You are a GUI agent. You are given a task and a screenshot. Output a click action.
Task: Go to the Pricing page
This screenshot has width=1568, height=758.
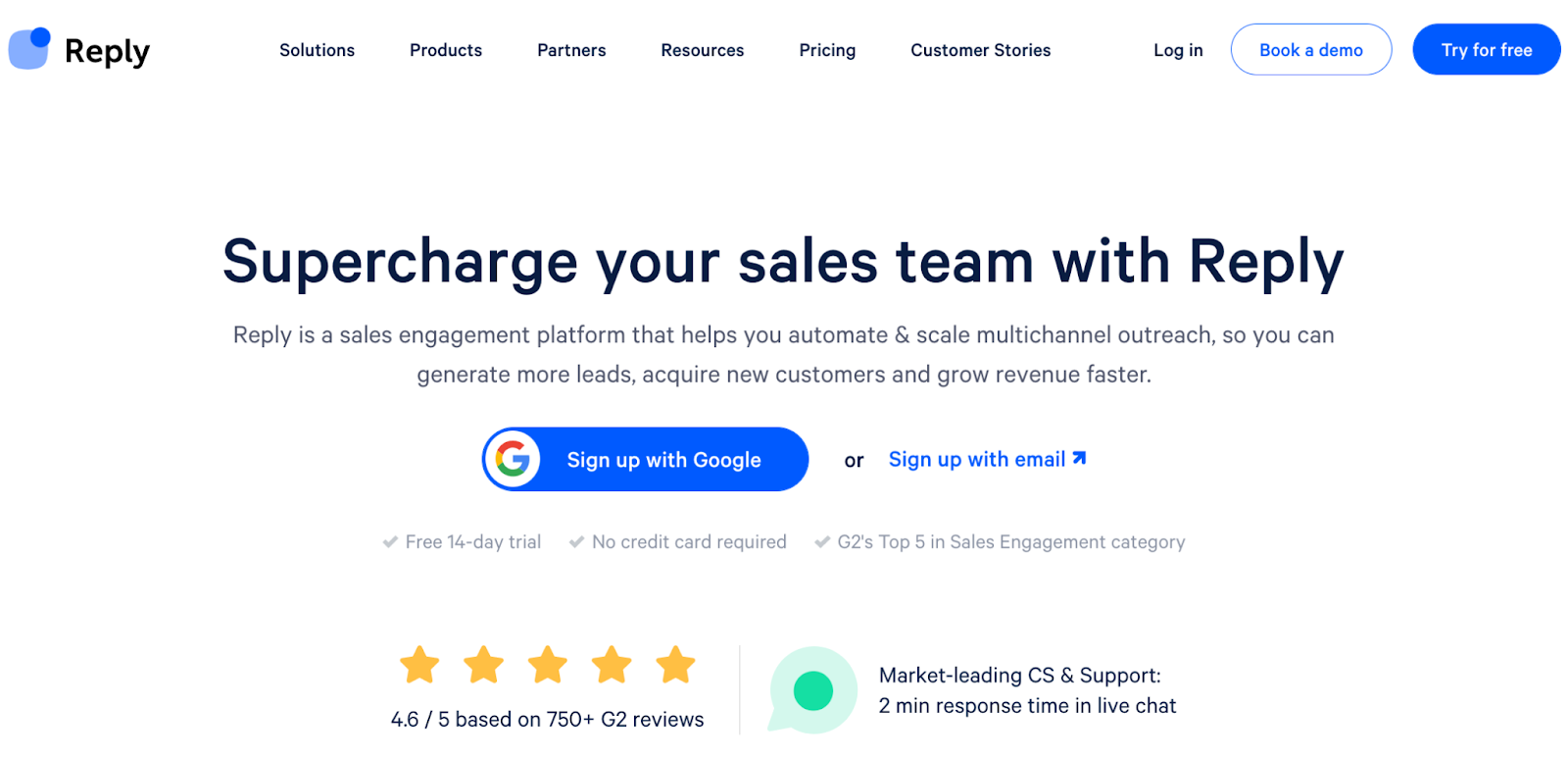point(827,50)
